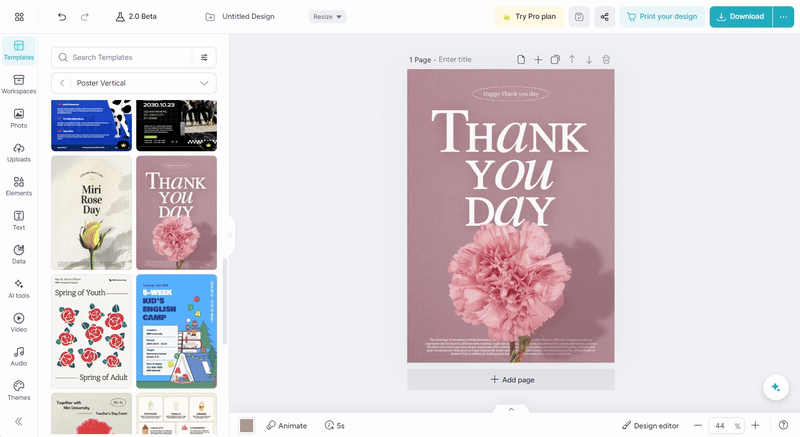Select the Templates sidebar tab

pos(19,50)
